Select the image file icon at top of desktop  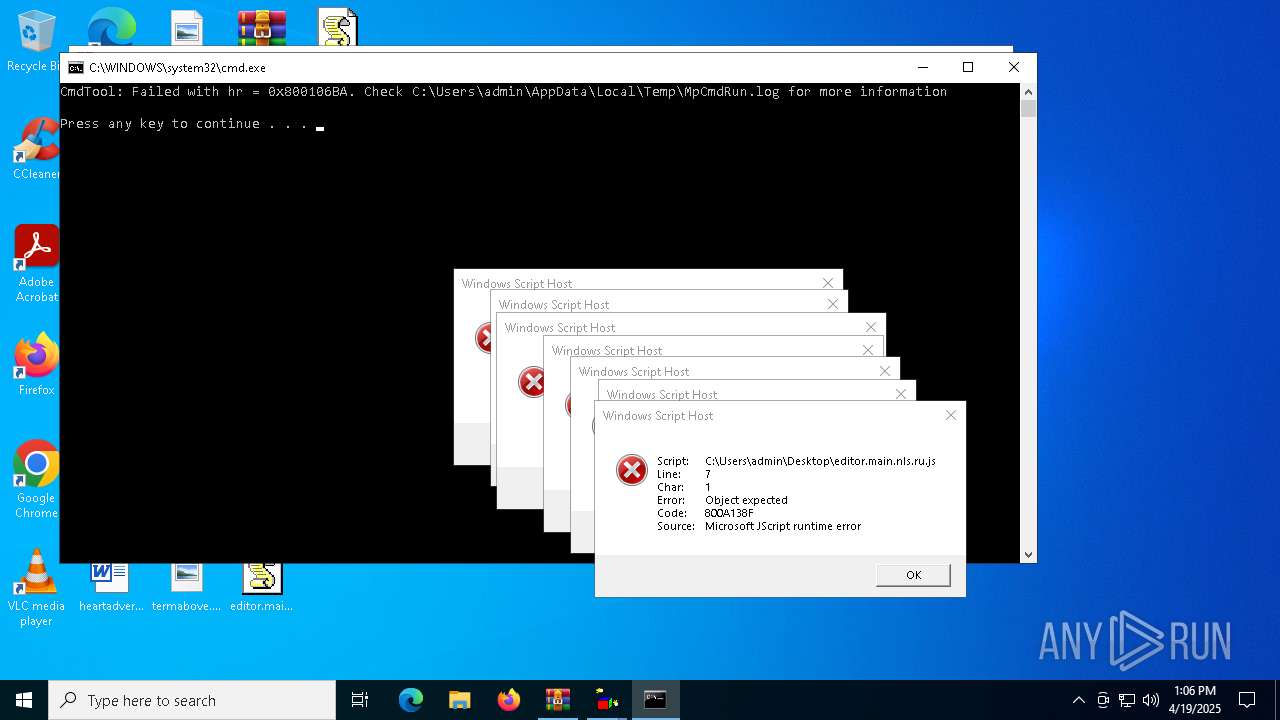187,27
